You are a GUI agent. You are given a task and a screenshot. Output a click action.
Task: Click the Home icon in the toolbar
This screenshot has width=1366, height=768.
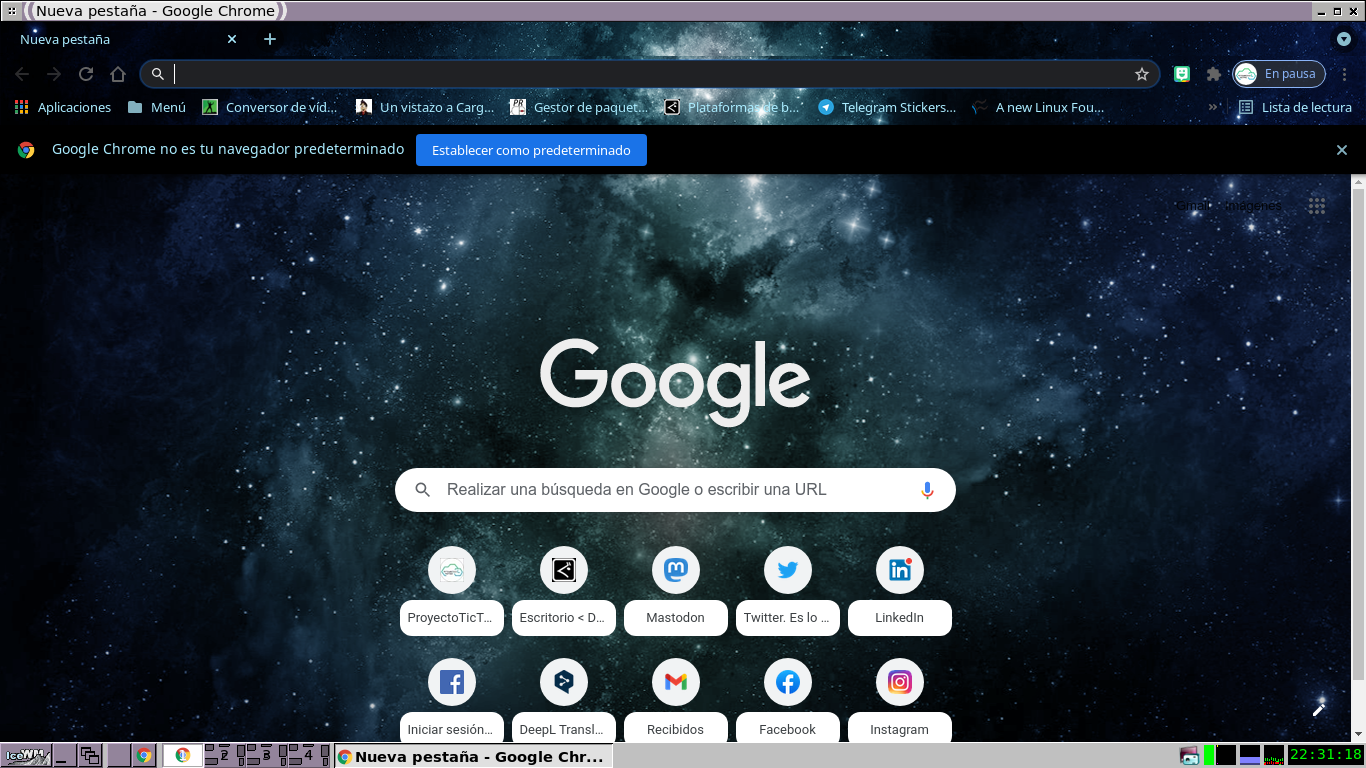[x=118, y=74]
